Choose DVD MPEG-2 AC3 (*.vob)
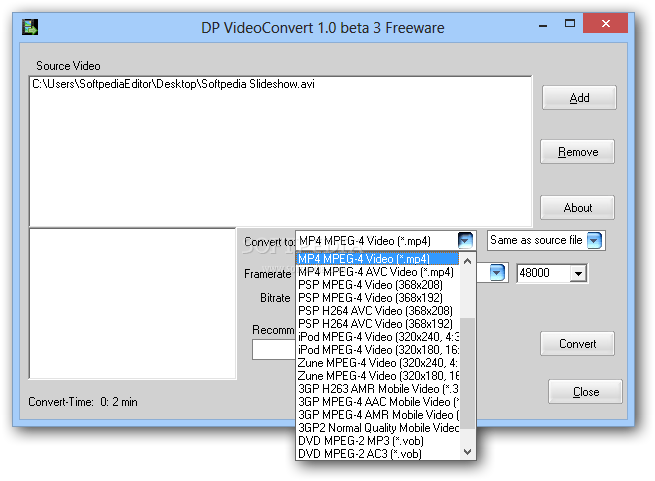 click(x=377, y=453)
